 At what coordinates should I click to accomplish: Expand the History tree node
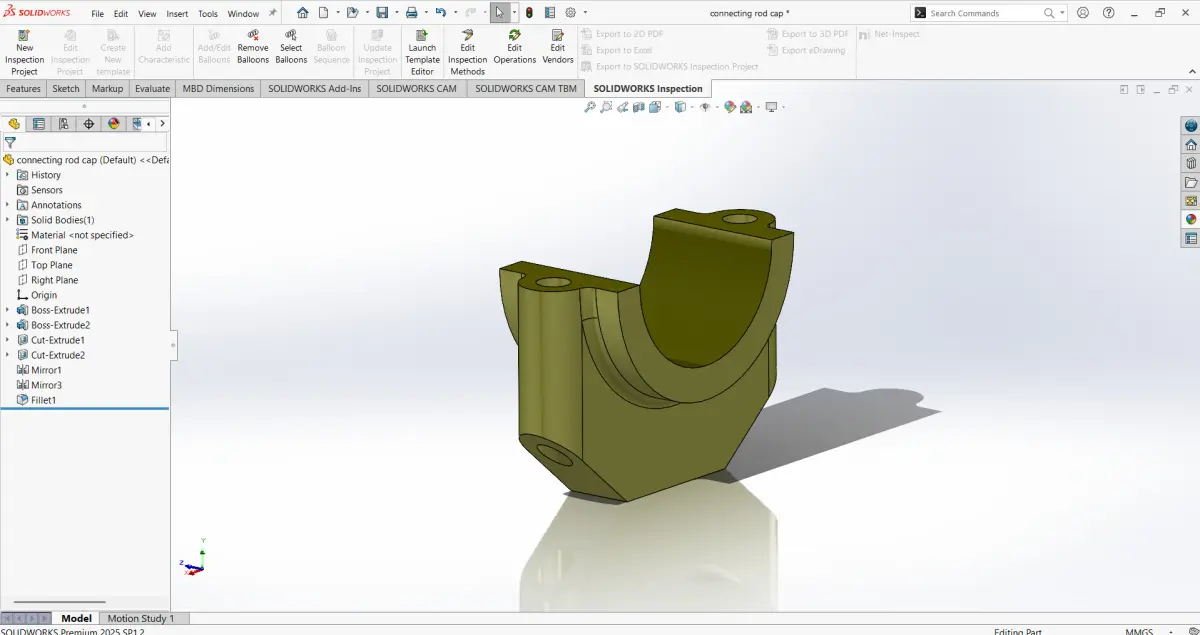[7, 175]
